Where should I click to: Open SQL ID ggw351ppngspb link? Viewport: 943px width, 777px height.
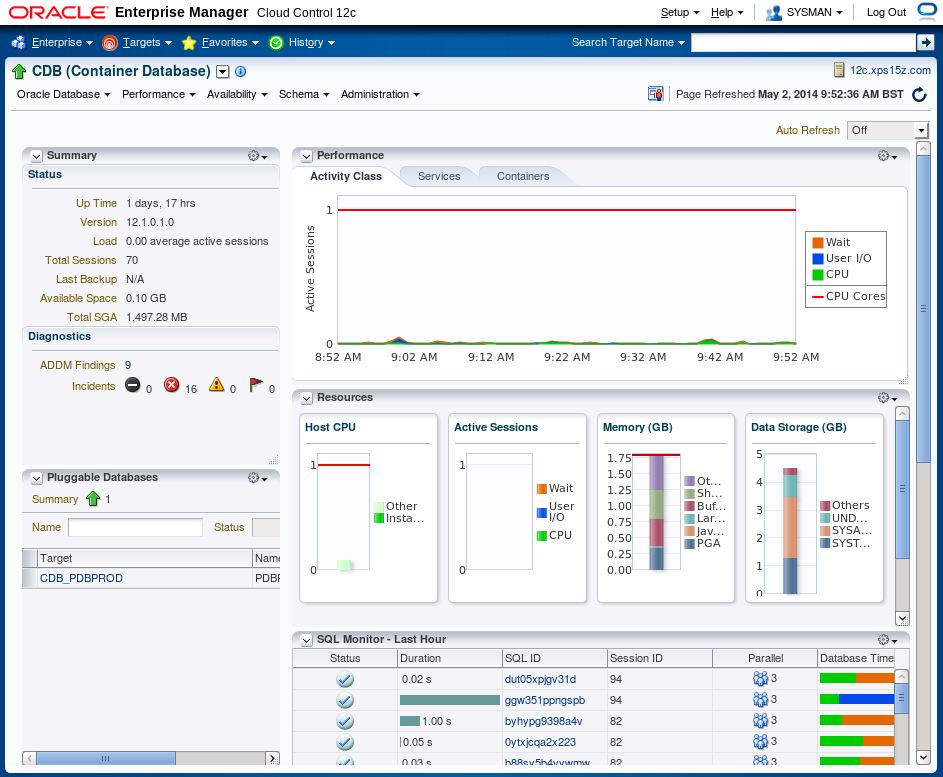[x=545, y=700]
